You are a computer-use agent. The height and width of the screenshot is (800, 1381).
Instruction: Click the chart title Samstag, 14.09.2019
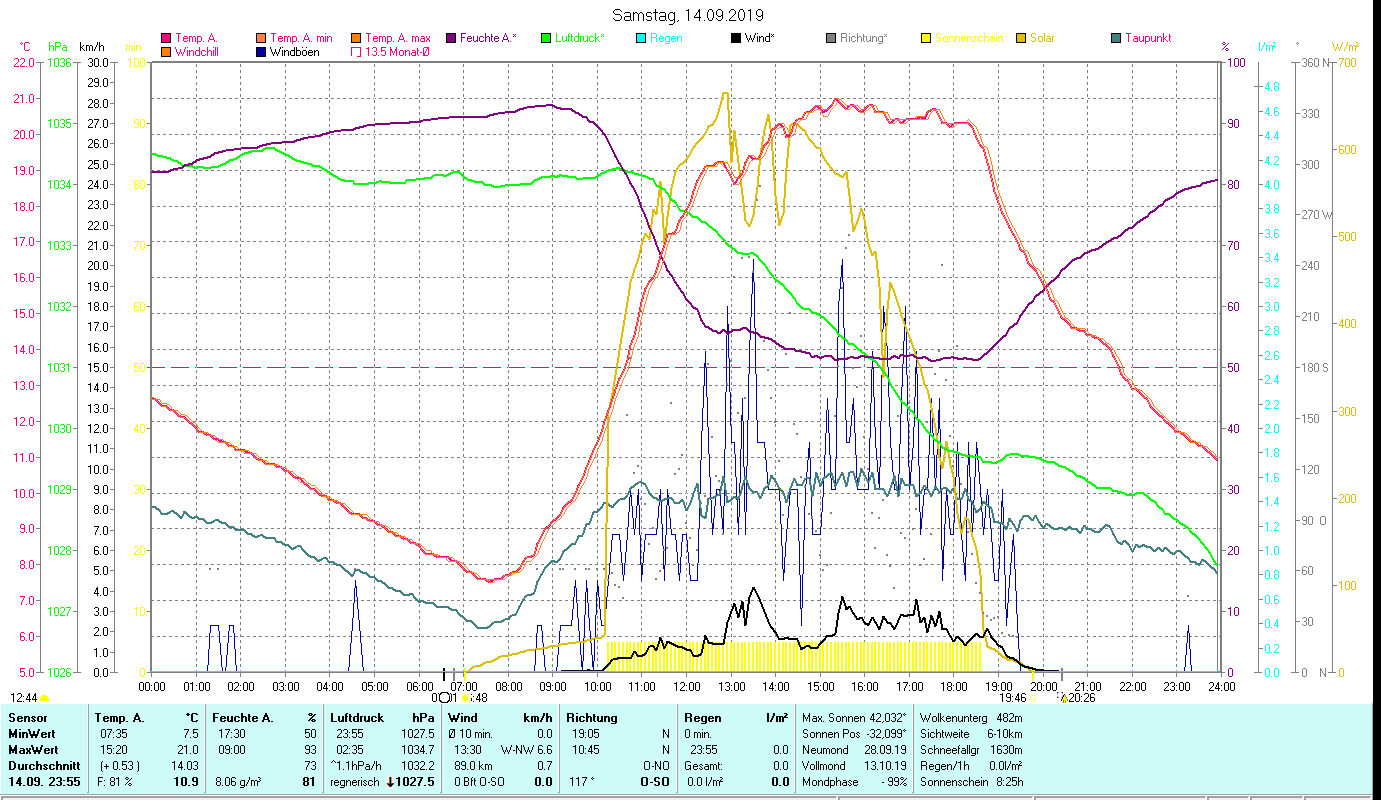point(691,15)
